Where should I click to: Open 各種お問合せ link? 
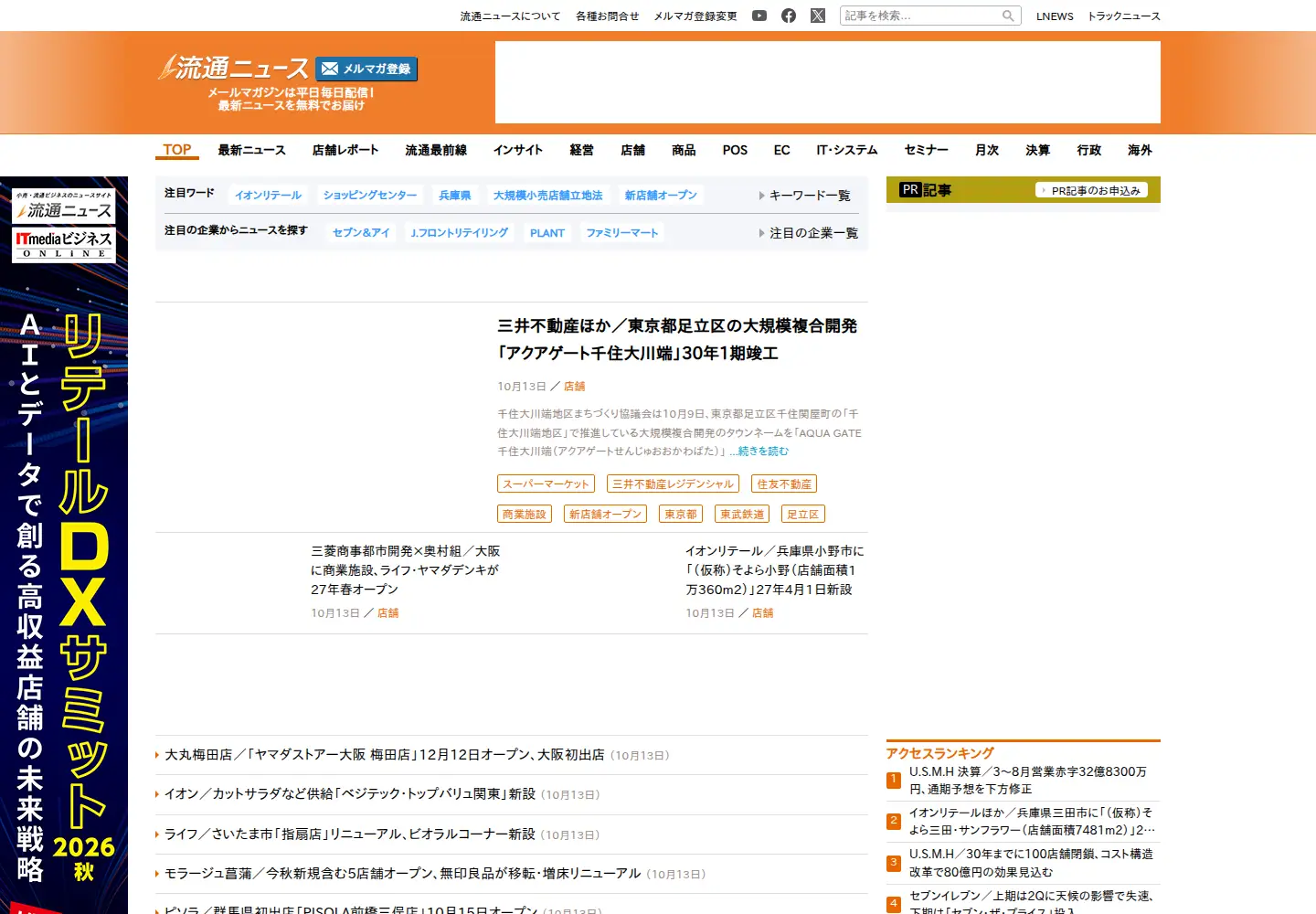tap(608, 16)
